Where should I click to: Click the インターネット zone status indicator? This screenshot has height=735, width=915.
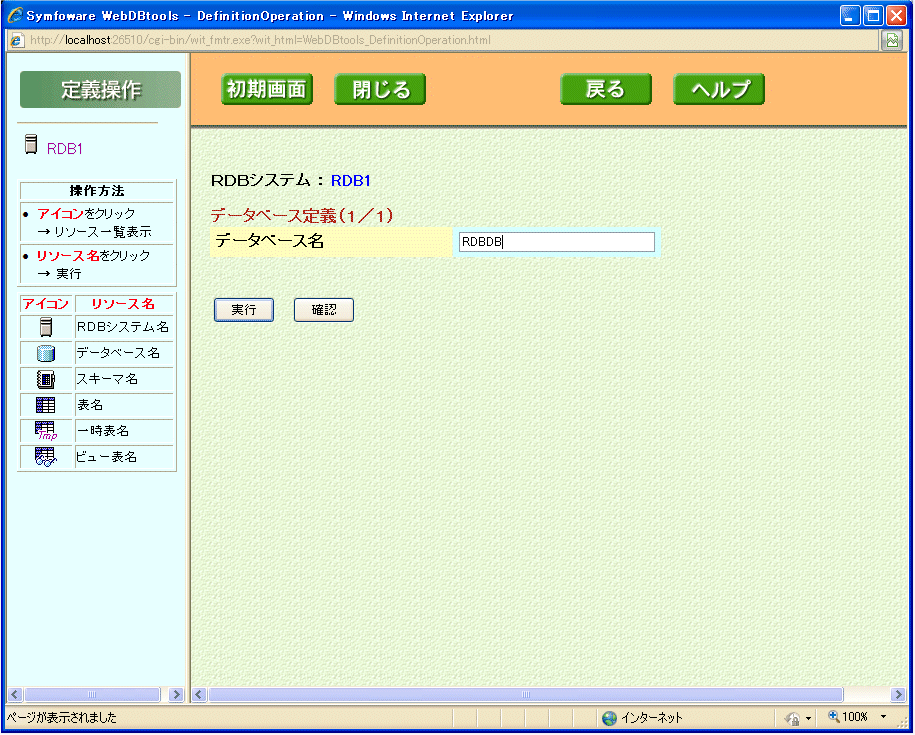(x=642, y=718)
